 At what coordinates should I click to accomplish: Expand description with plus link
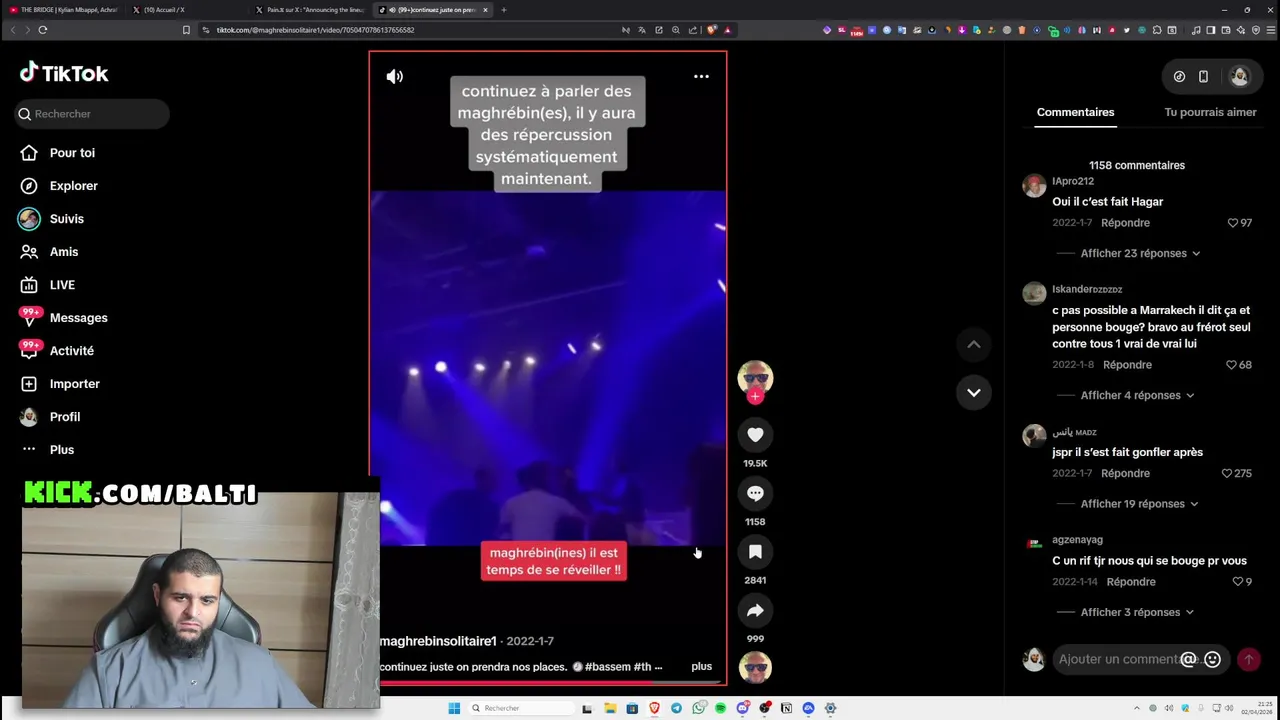click(x=701, y=666)
